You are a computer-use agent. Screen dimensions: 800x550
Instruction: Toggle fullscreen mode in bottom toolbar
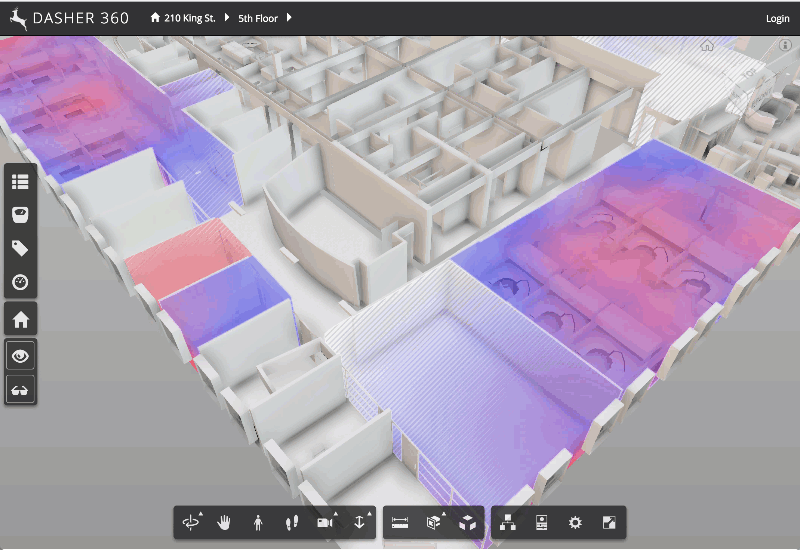point(609,523)
